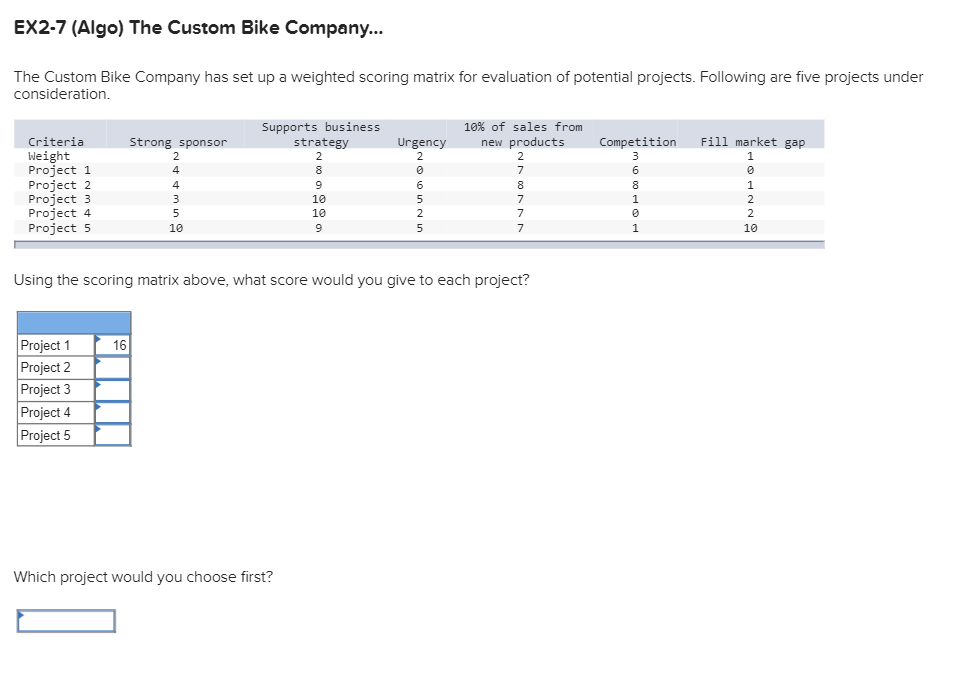Select the 'Urgency' column header
The width and height of the screenshot is (978, 691).
coord(420,141)
